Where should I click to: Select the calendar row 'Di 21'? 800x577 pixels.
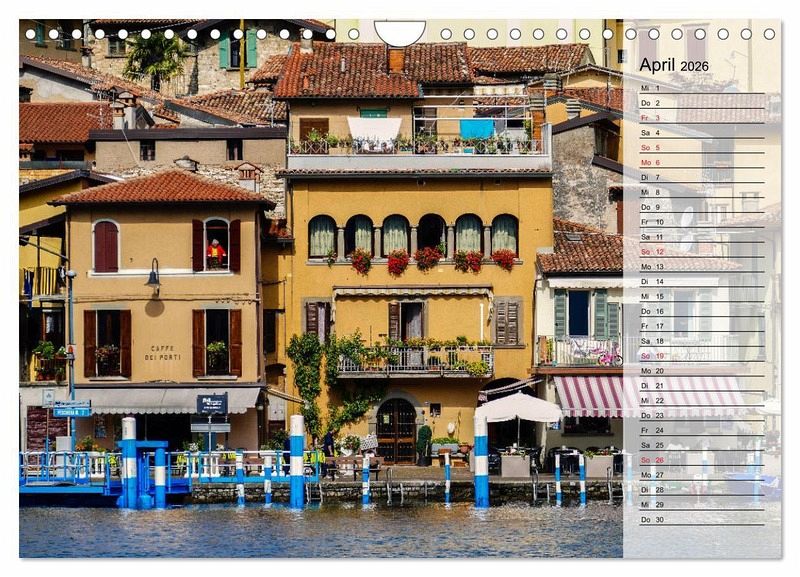[x=702, y=386]
